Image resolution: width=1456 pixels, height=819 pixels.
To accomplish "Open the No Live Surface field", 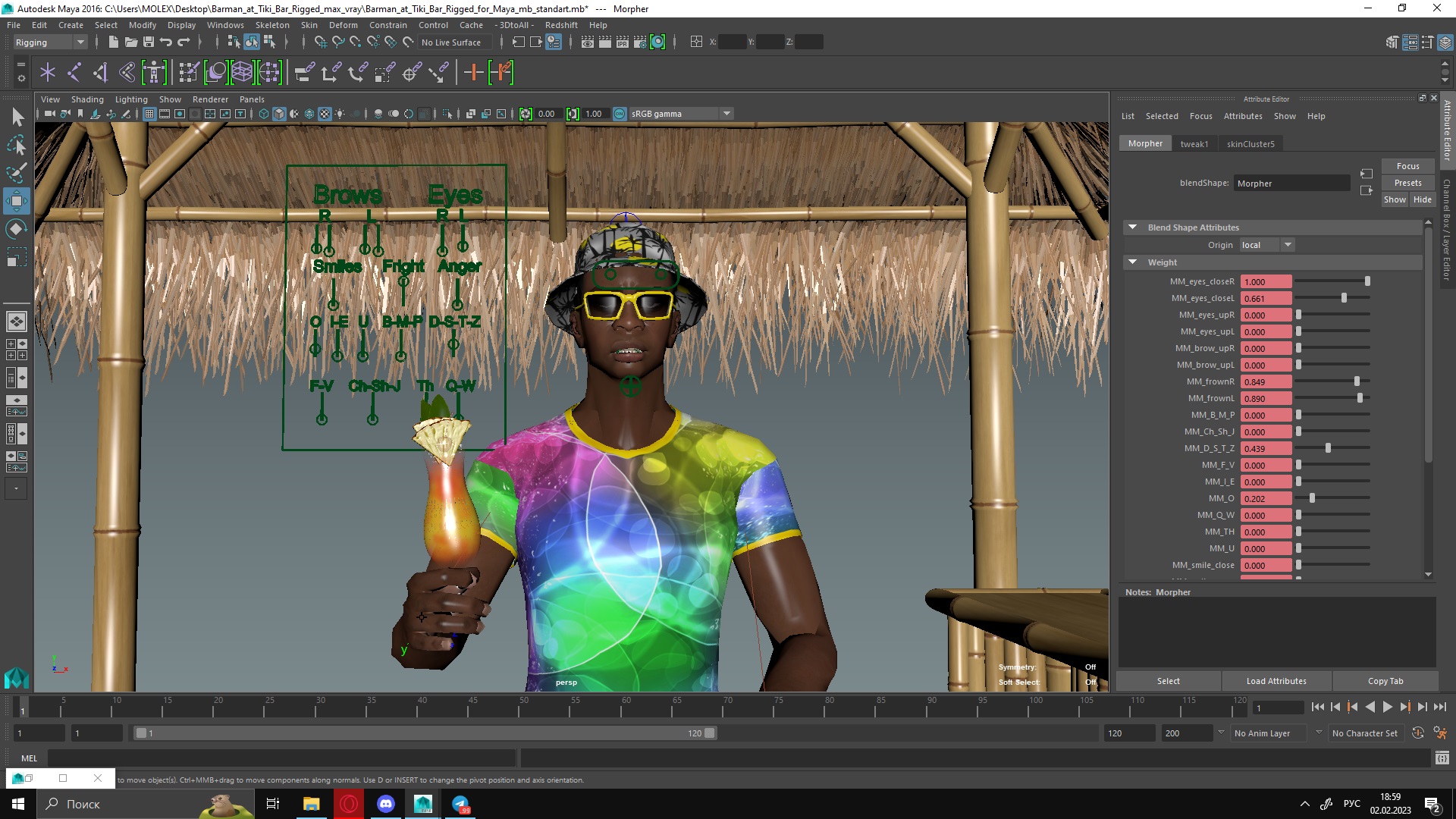I will pos(455,42).
